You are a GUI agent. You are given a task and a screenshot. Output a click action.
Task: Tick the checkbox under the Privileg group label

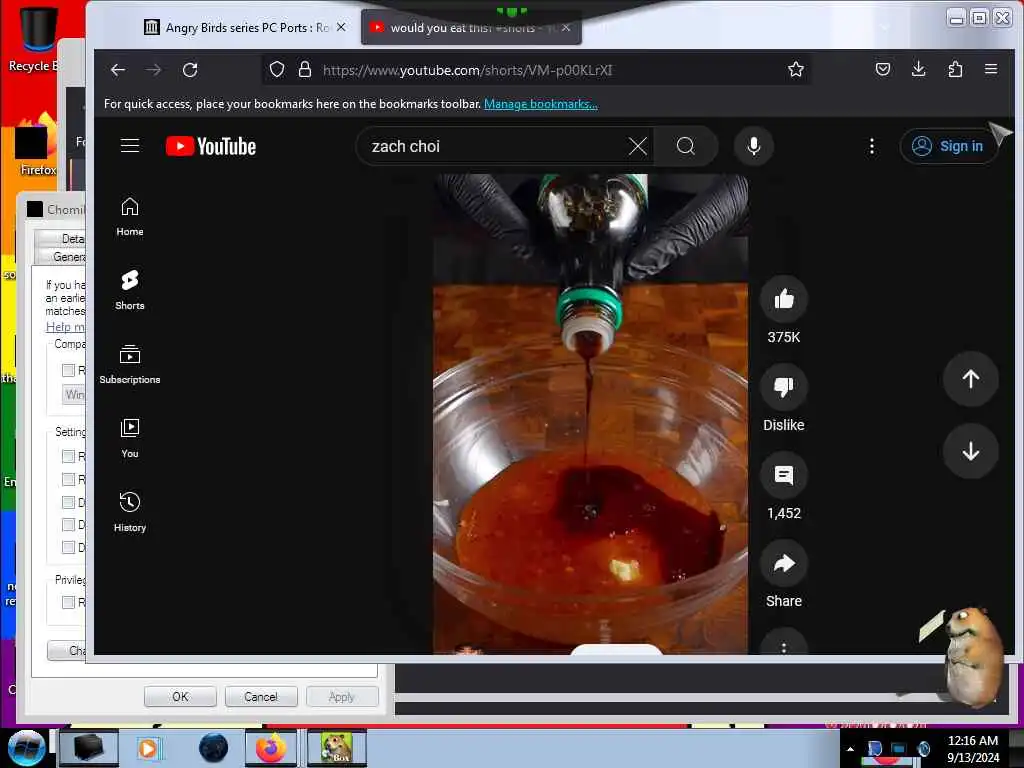coord(68,602)
